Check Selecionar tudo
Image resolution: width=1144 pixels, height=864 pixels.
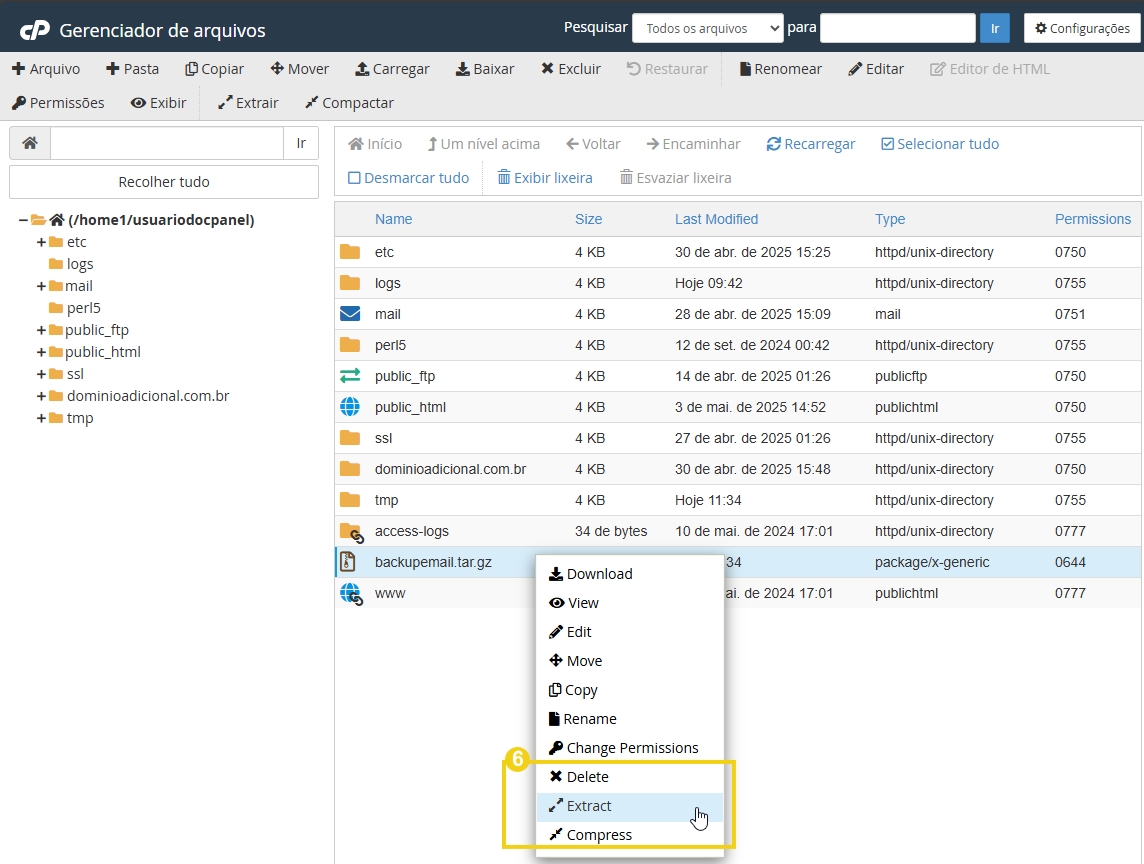coord(940,144)
